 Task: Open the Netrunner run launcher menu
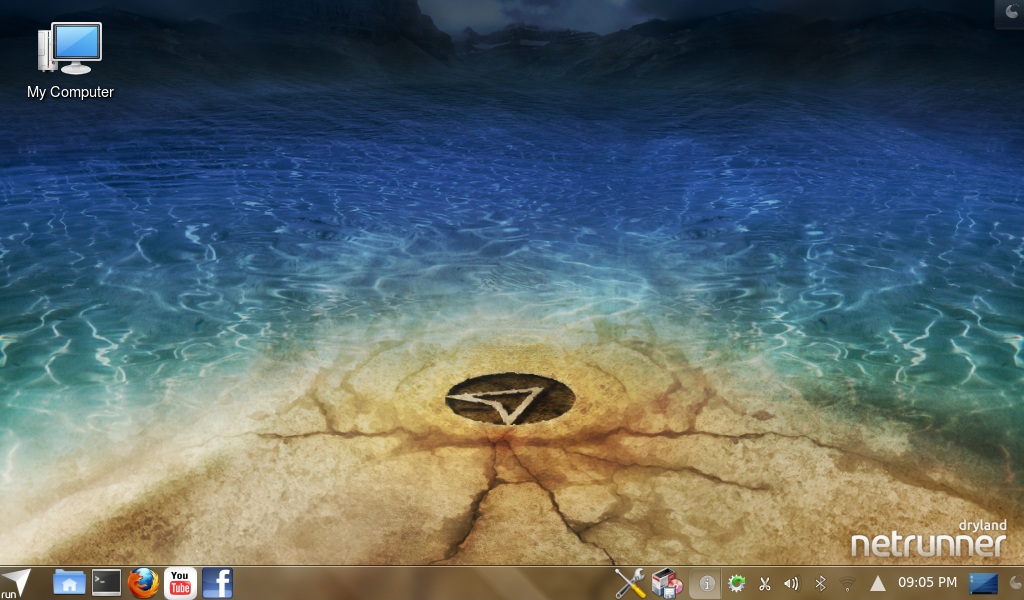pyautogui.click(x=15, y=583)
